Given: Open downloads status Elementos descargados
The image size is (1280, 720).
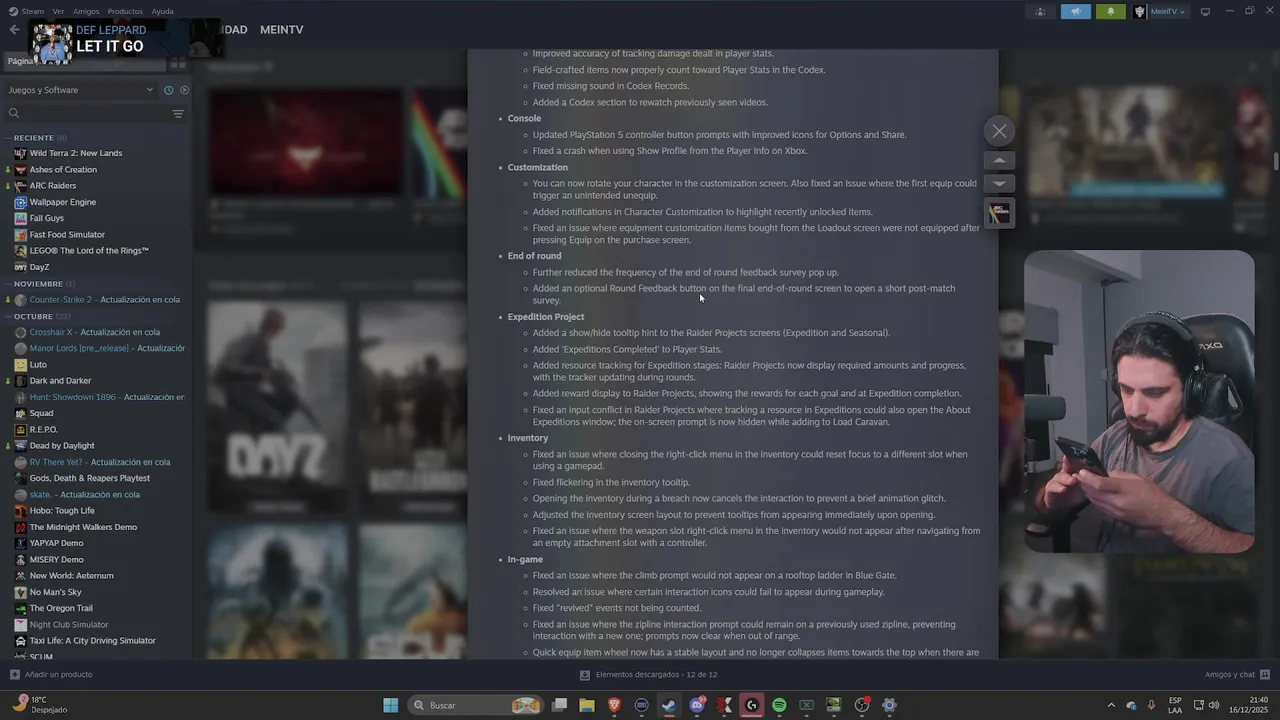Looking at the screenshot, I should (649, 675).
